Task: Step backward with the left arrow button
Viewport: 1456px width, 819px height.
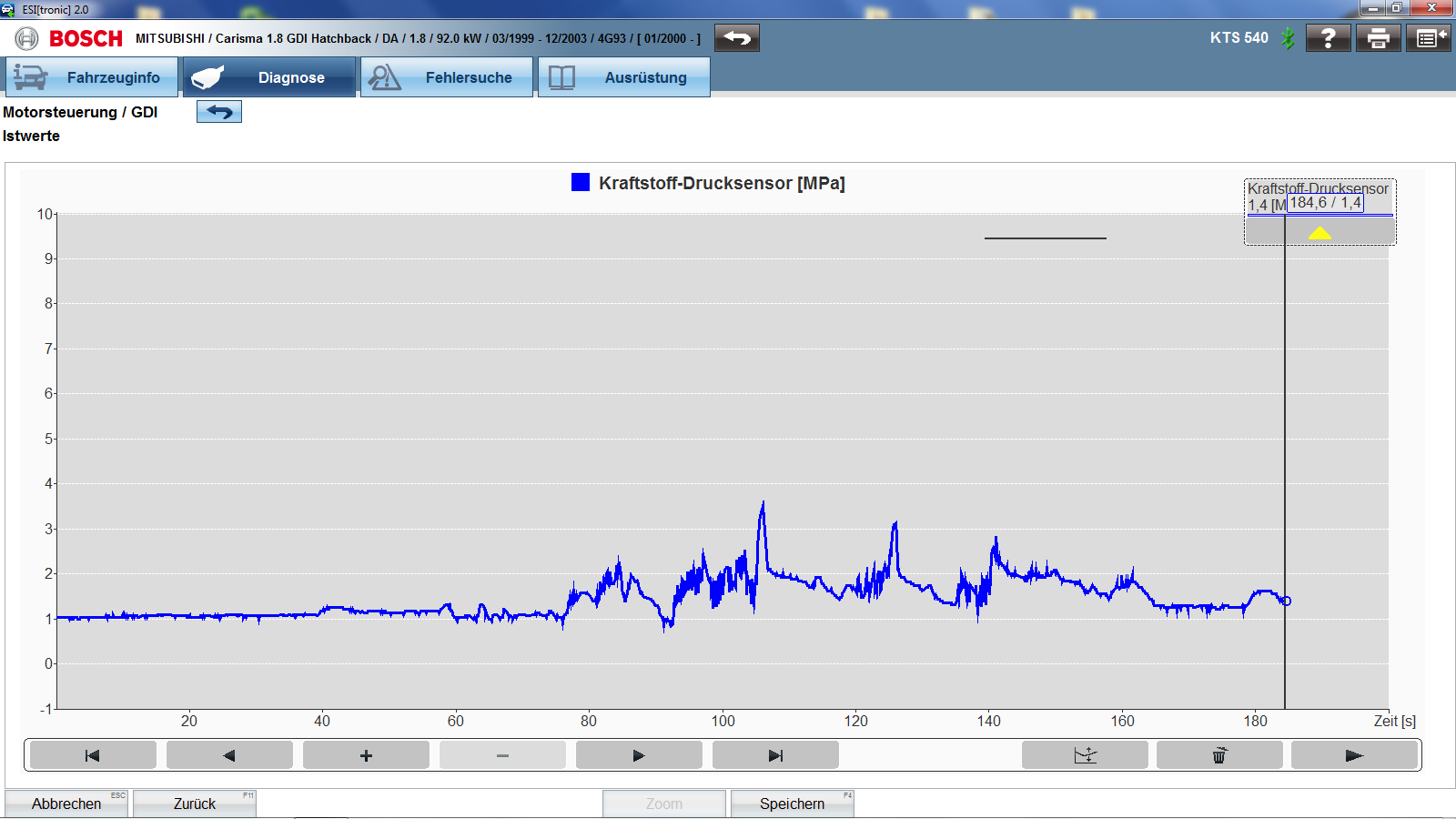Action: coord(229,755)
